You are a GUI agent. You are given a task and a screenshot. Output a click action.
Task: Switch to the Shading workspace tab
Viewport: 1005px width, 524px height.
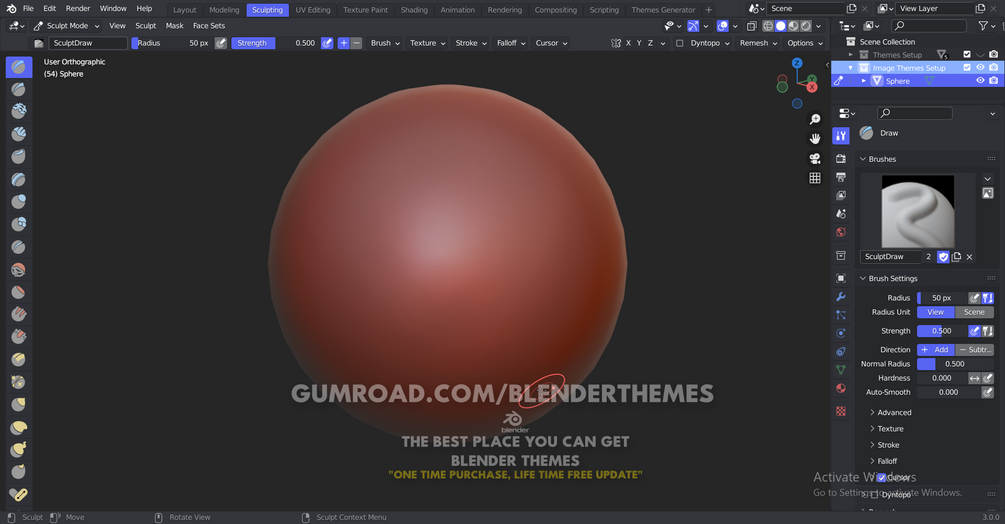coord(414,10)
